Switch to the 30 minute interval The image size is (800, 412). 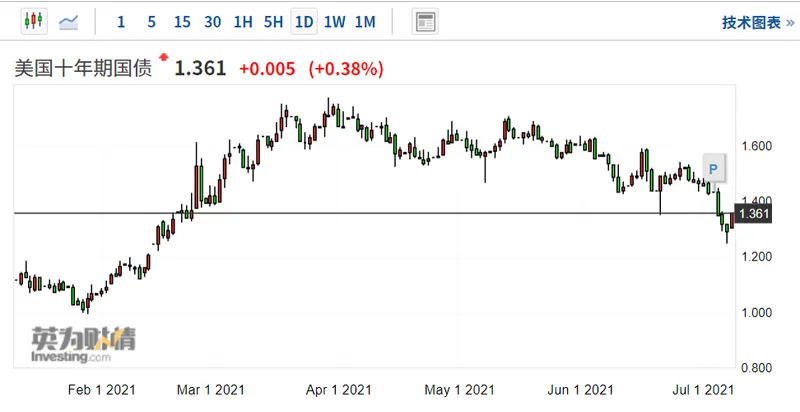212,21
